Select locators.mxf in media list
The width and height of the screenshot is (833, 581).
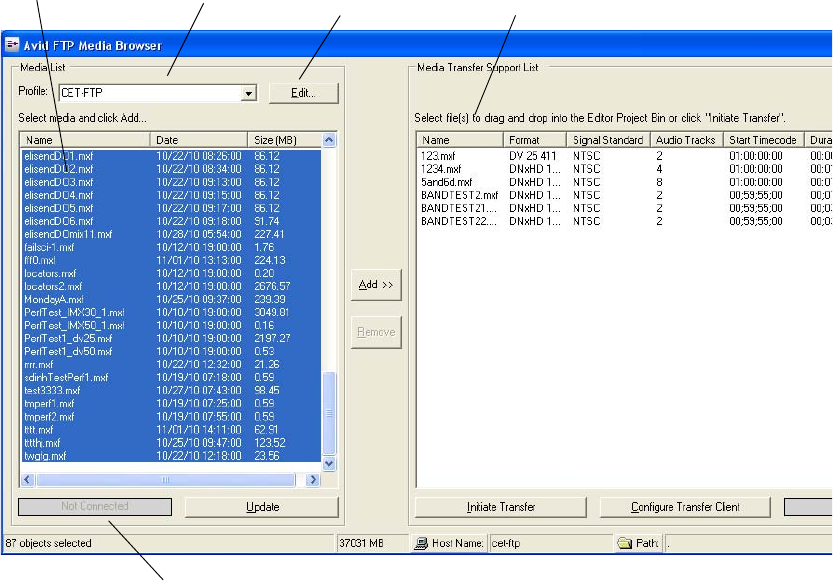[x=171, y=274]
